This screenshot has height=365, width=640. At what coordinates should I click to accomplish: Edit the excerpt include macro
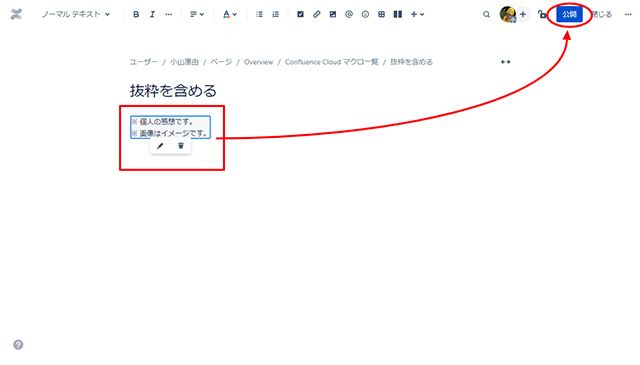point(160,146)
